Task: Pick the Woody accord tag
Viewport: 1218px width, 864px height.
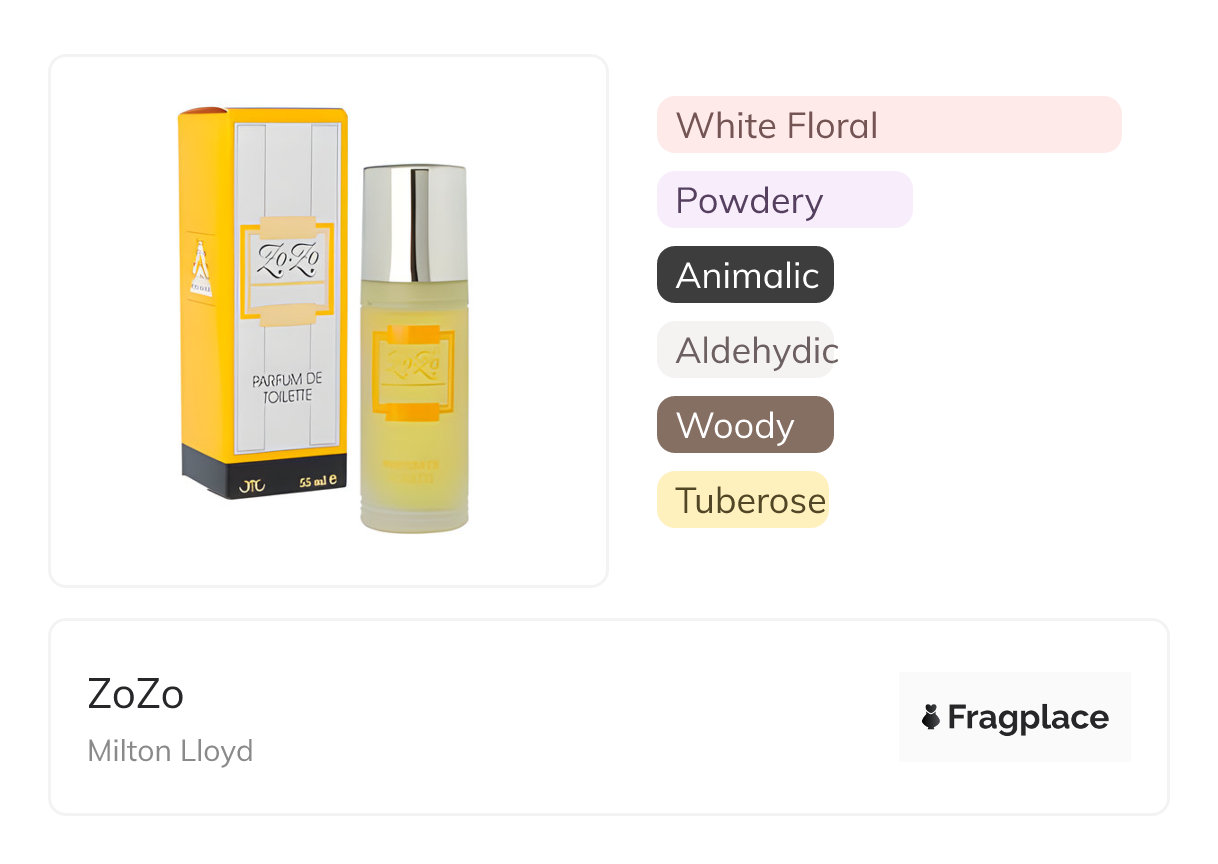Action: pyautogui.click(x=745, y=425)
